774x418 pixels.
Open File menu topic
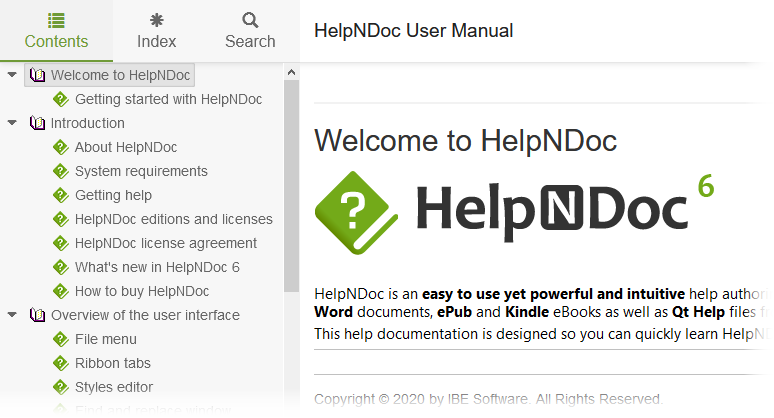(x=106, y=340)
